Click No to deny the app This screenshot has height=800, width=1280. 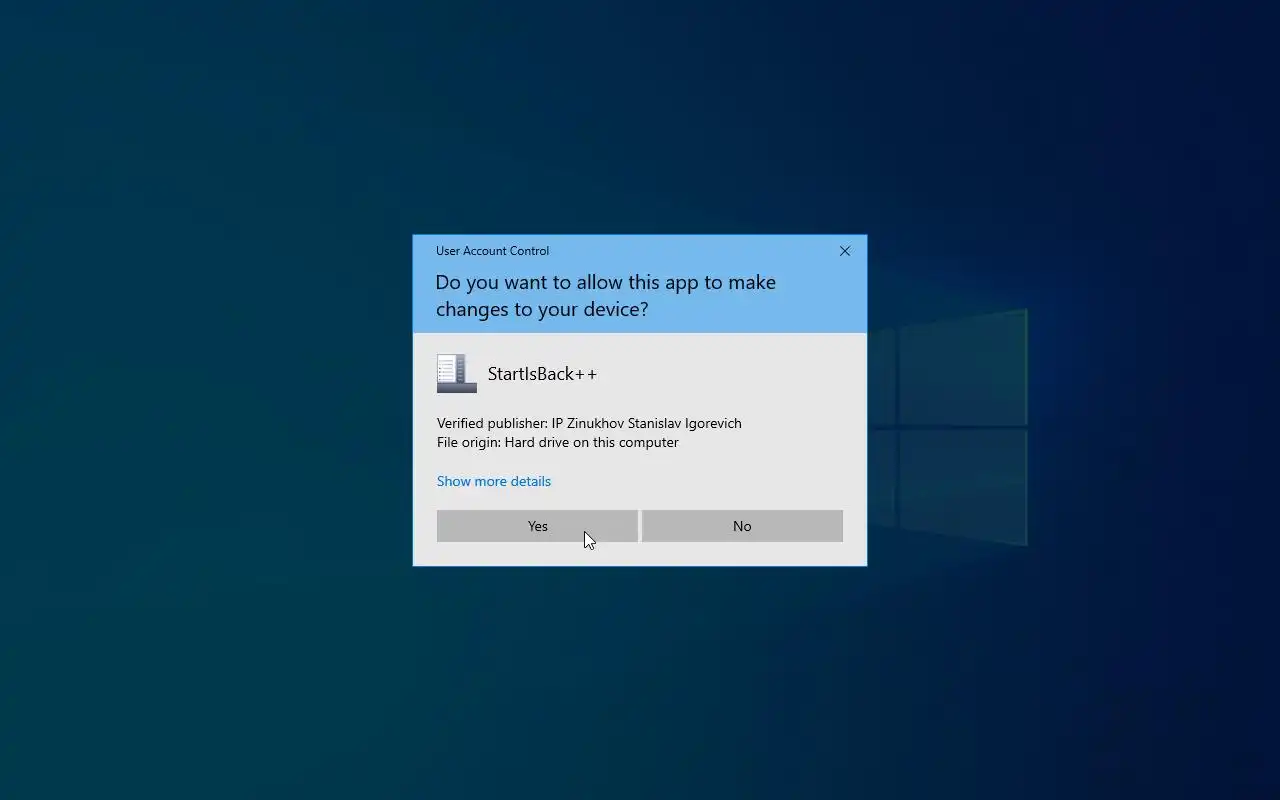pos(742,526)
